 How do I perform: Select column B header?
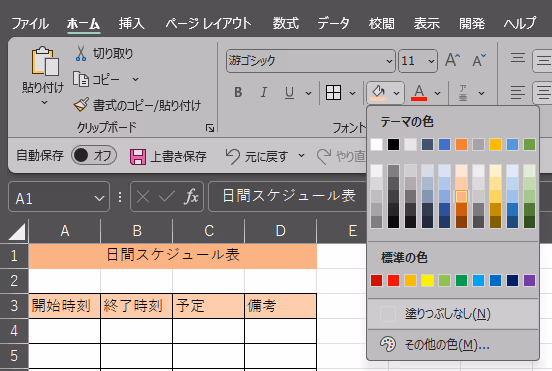pyautogui.click(x=137, y=231)
